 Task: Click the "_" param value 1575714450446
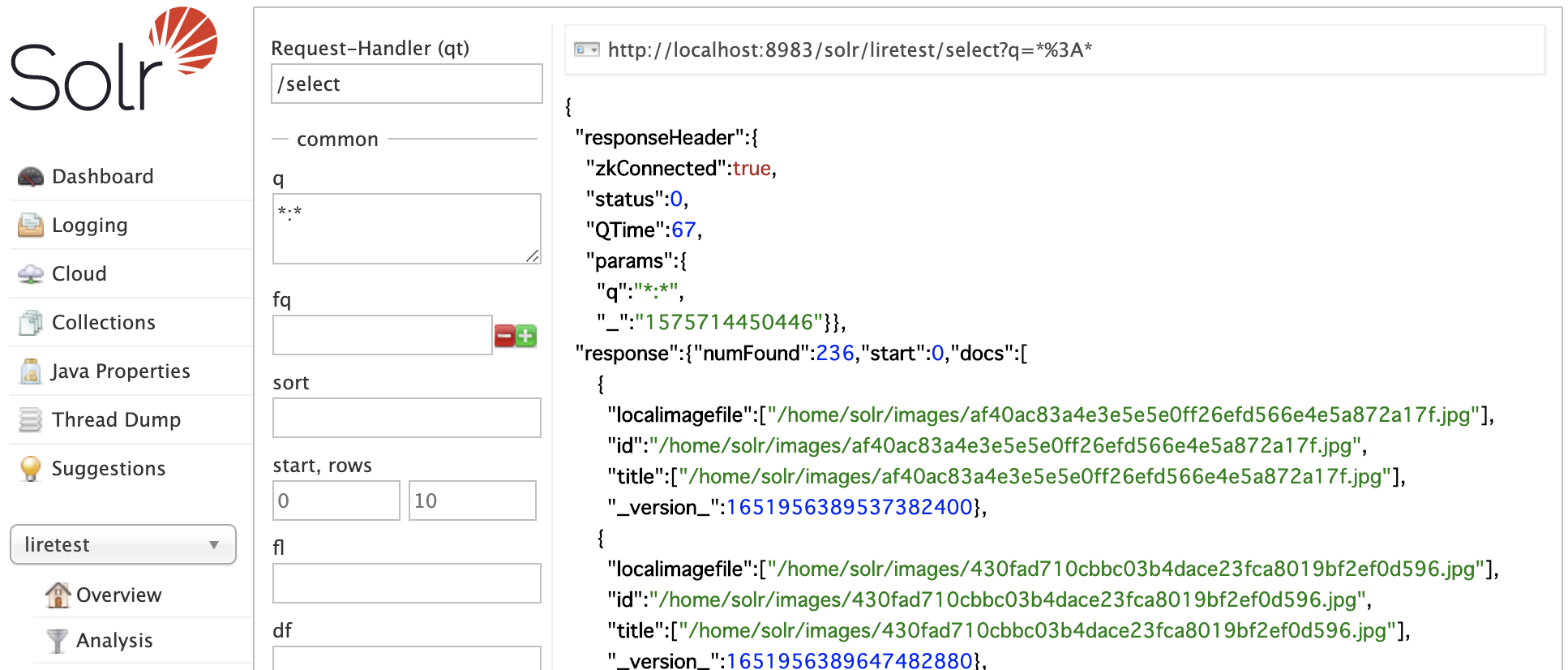(730, 322)
